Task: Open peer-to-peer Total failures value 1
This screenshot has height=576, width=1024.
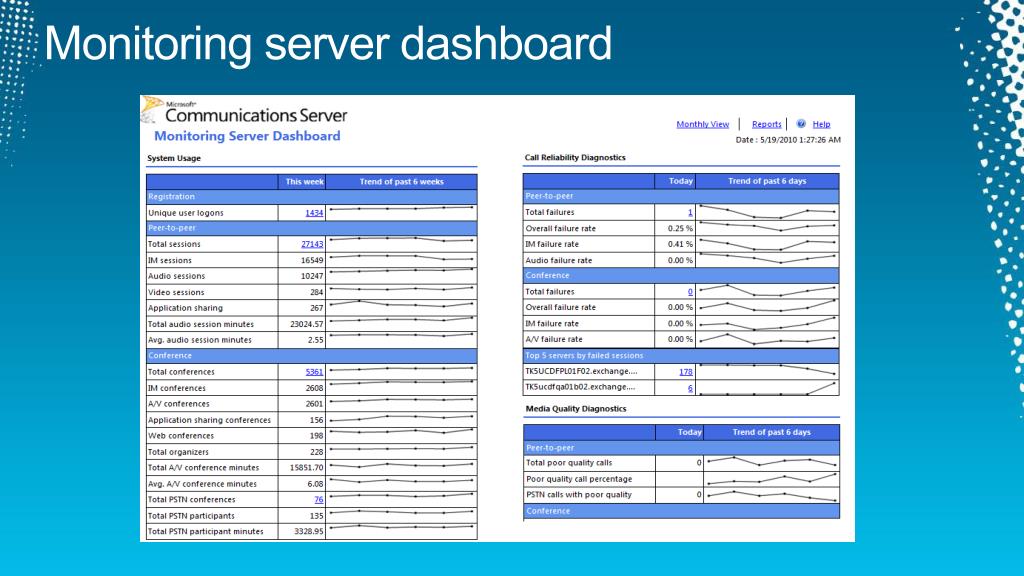Action: click(x=690, y=212)
